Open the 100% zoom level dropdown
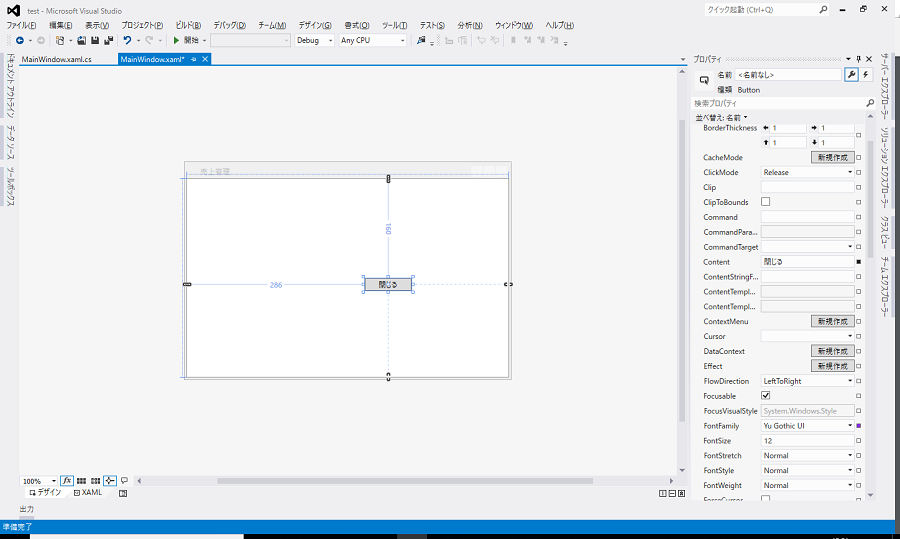The height and width of the screenshot is (539, 900). click(x=39, y=481)
